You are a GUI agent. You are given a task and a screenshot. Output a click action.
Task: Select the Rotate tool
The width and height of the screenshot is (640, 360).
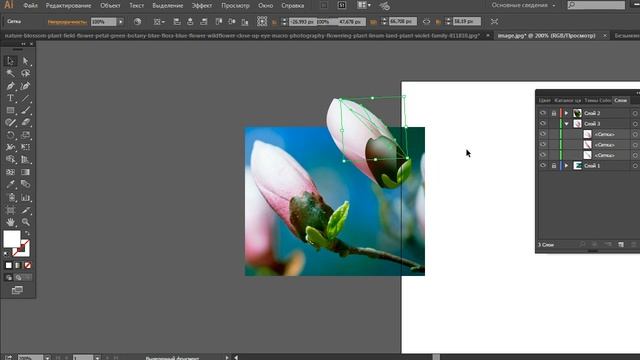(10, 135)
